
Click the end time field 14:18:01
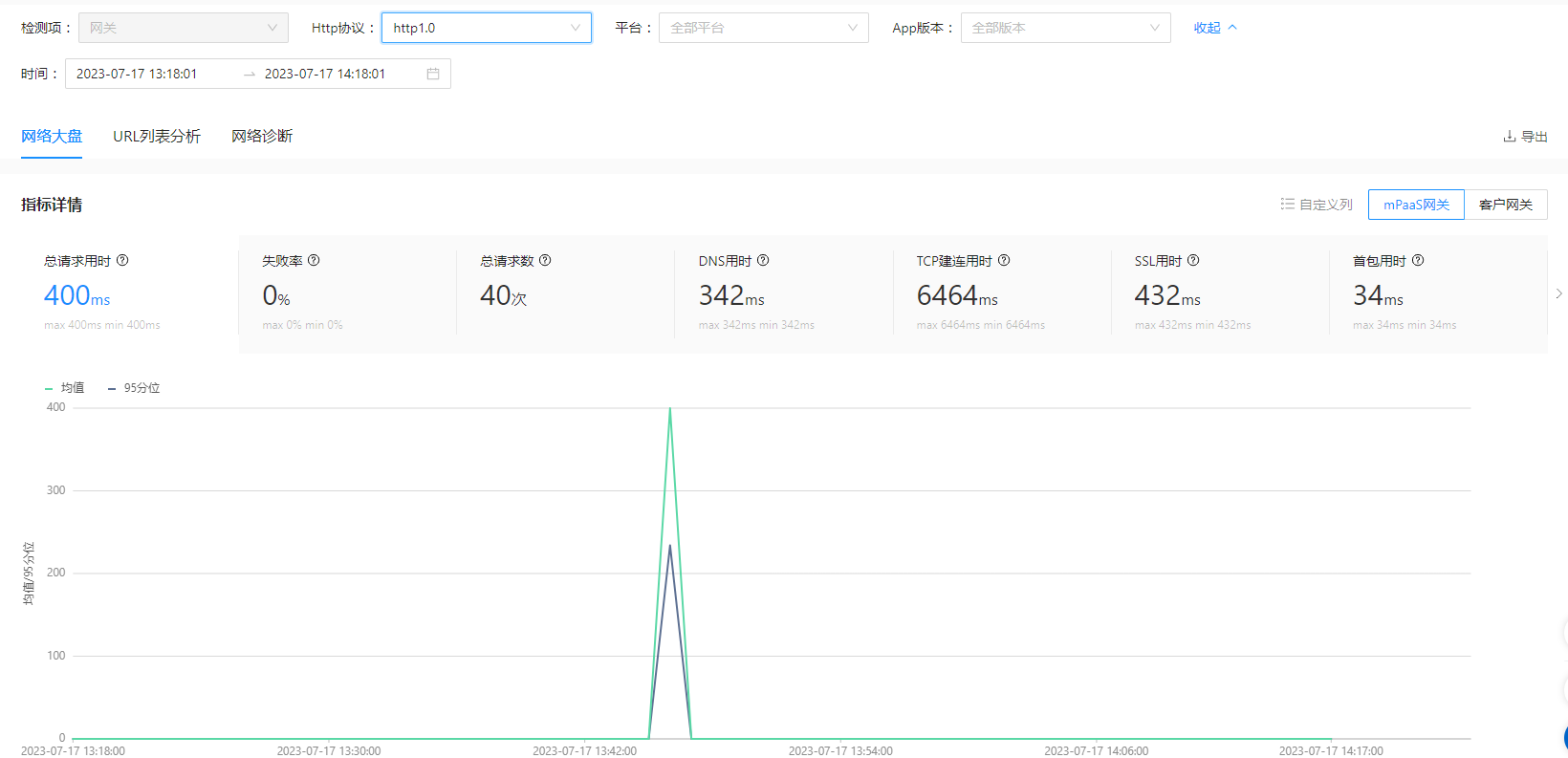(x=325, y=74)
